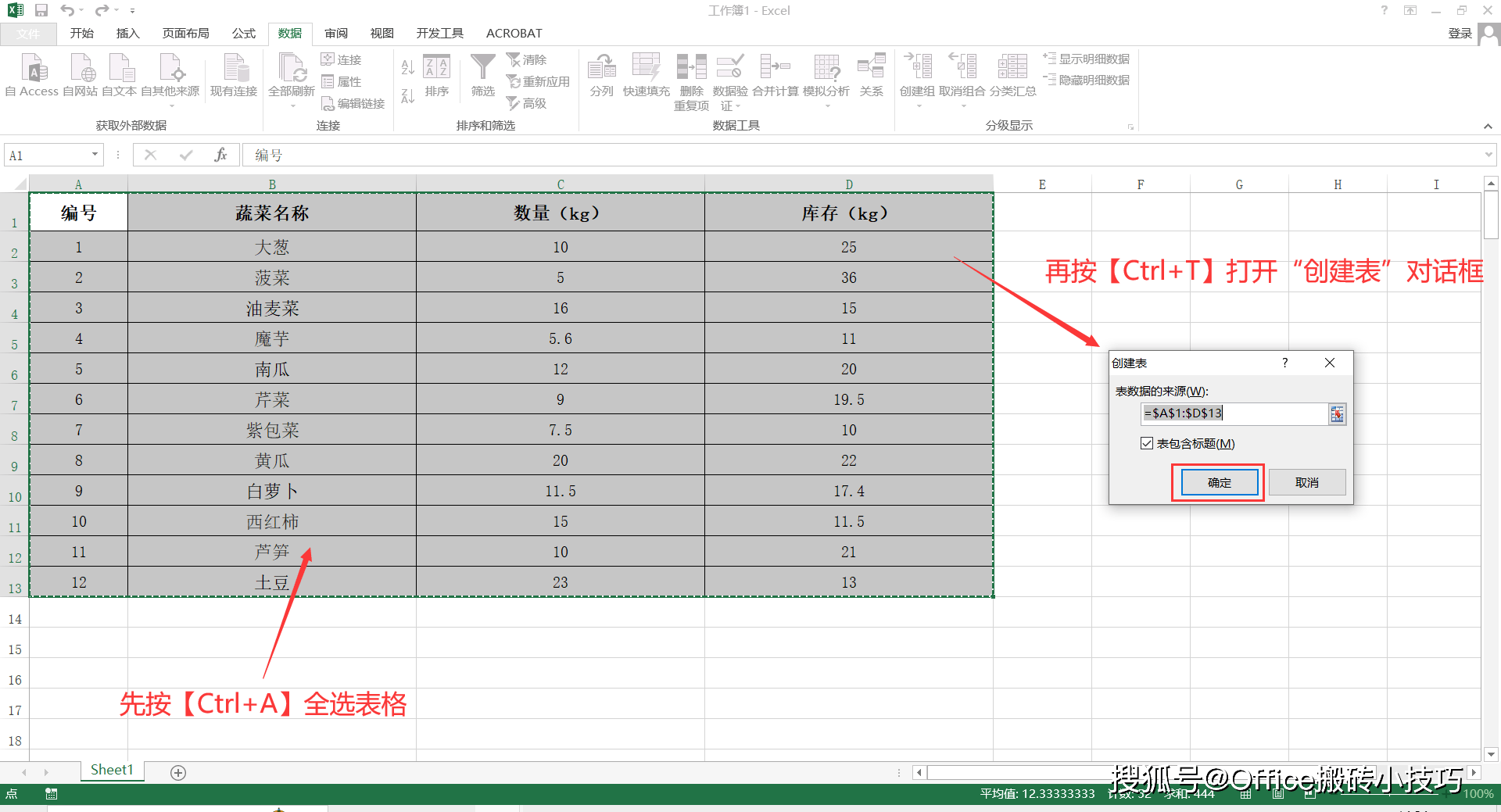Click 取消 to cancel table creation
This screenshot has width=1501, height=812.
pos(1306,482)
